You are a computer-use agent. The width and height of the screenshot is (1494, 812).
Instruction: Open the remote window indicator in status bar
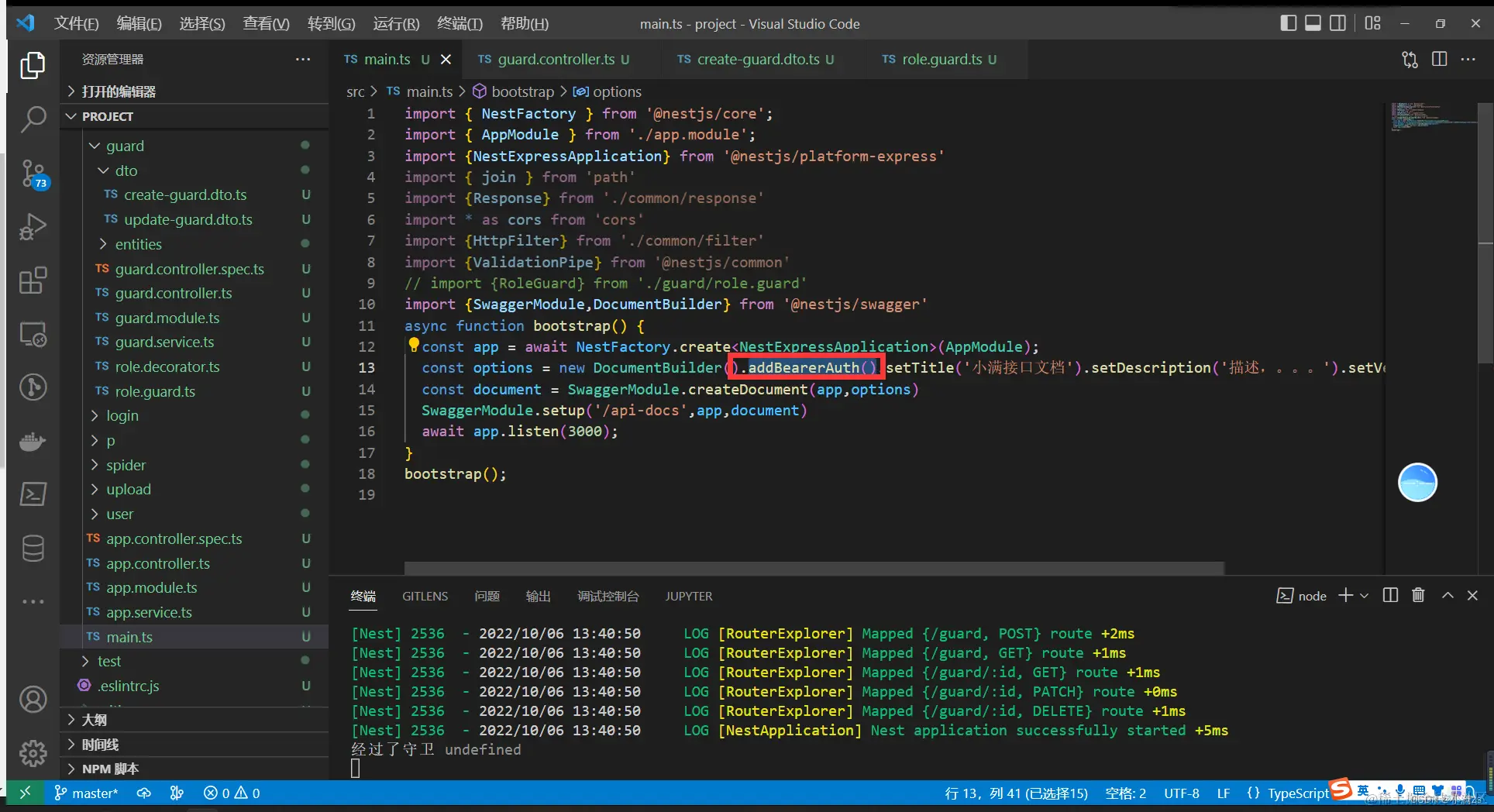click(x=25, y=793)
